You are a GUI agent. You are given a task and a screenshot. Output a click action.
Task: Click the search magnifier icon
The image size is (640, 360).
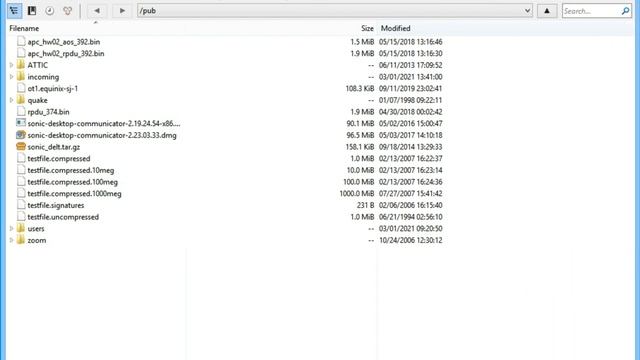625,11
